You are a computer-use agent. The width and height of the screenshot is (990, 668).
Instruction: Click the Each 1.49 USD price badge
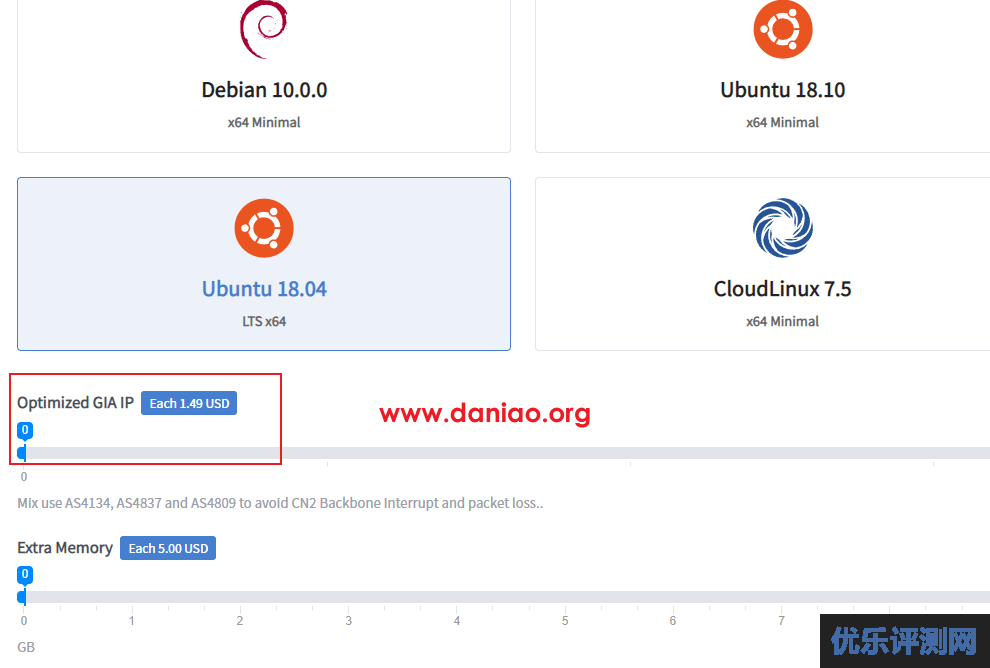[189, 403]
